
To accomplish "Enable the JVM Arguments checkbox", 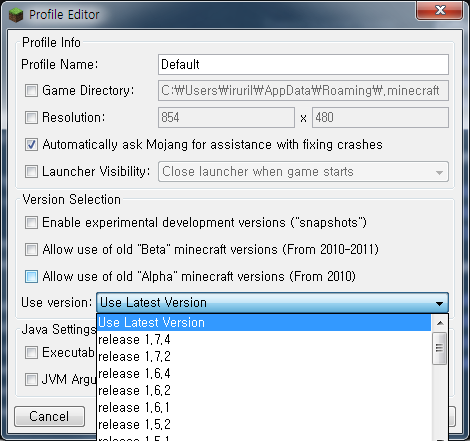I will 31,379.
